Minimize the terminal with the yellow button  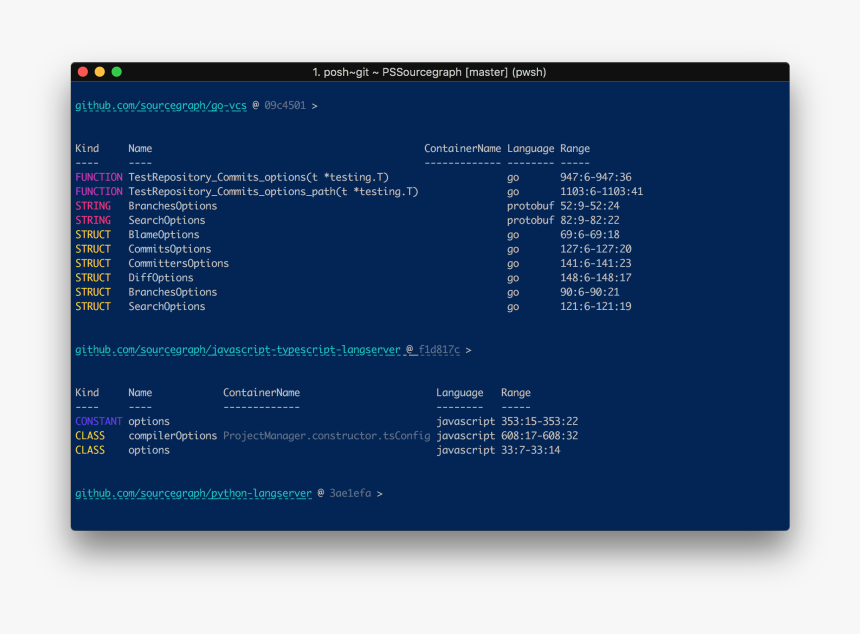pos(100,72)
